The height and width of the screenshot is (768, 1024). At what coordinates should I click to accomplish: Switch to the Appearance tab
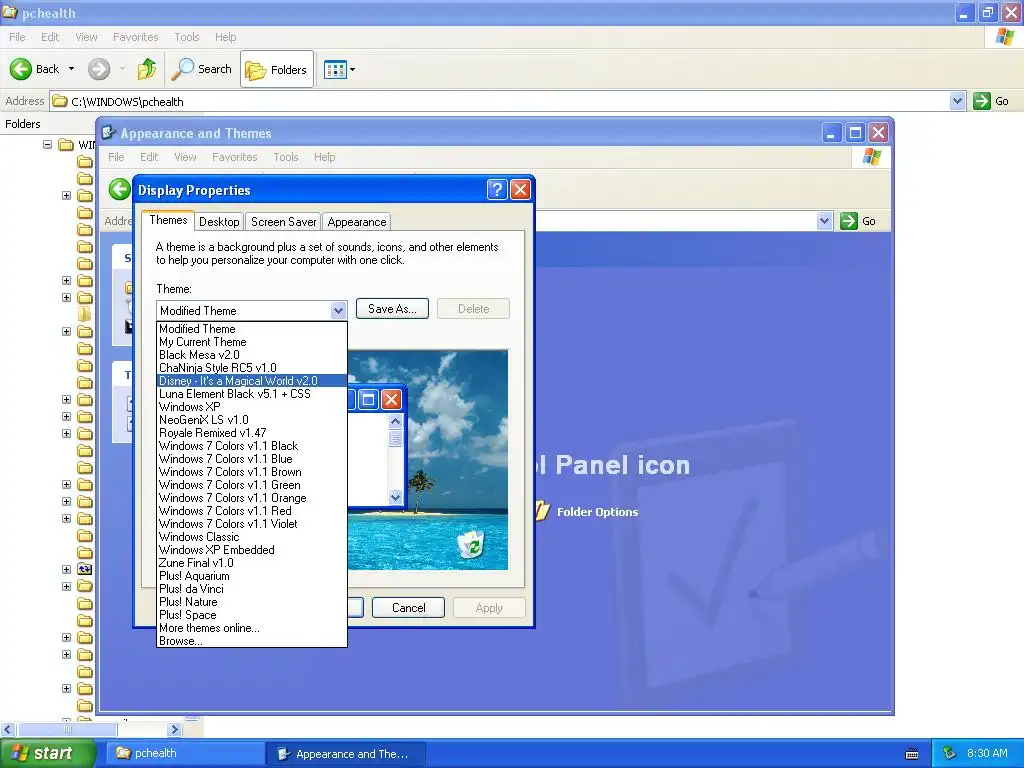357,222
